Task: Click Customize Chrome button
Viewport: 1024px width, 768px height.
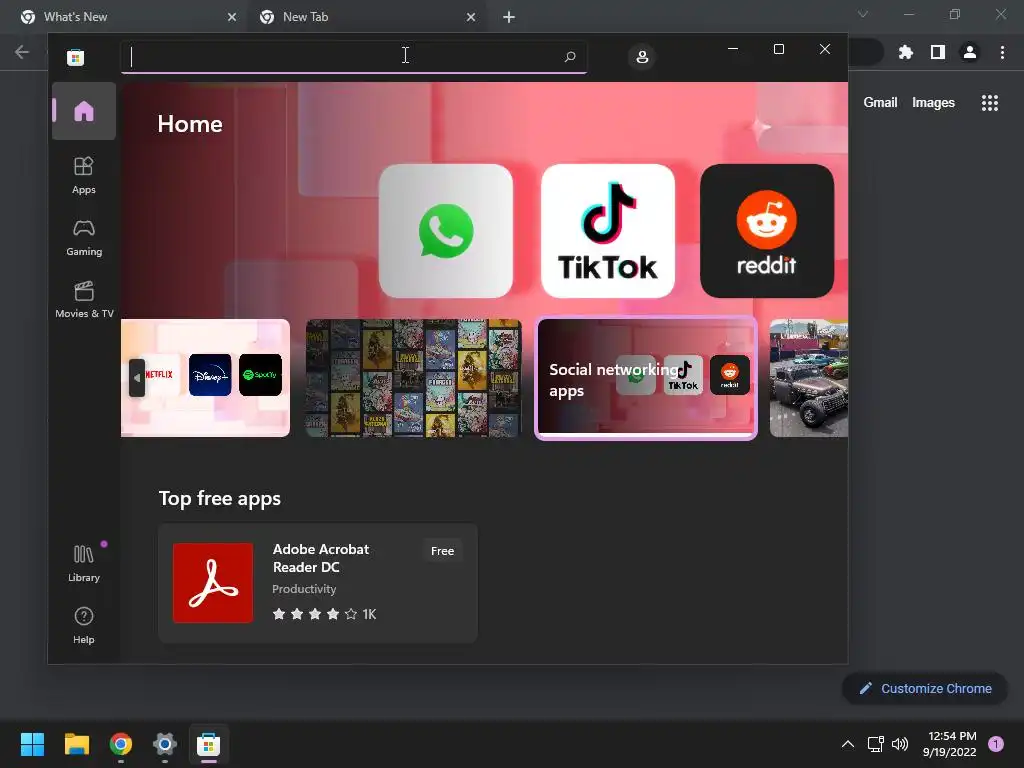Action: (925, 688)
